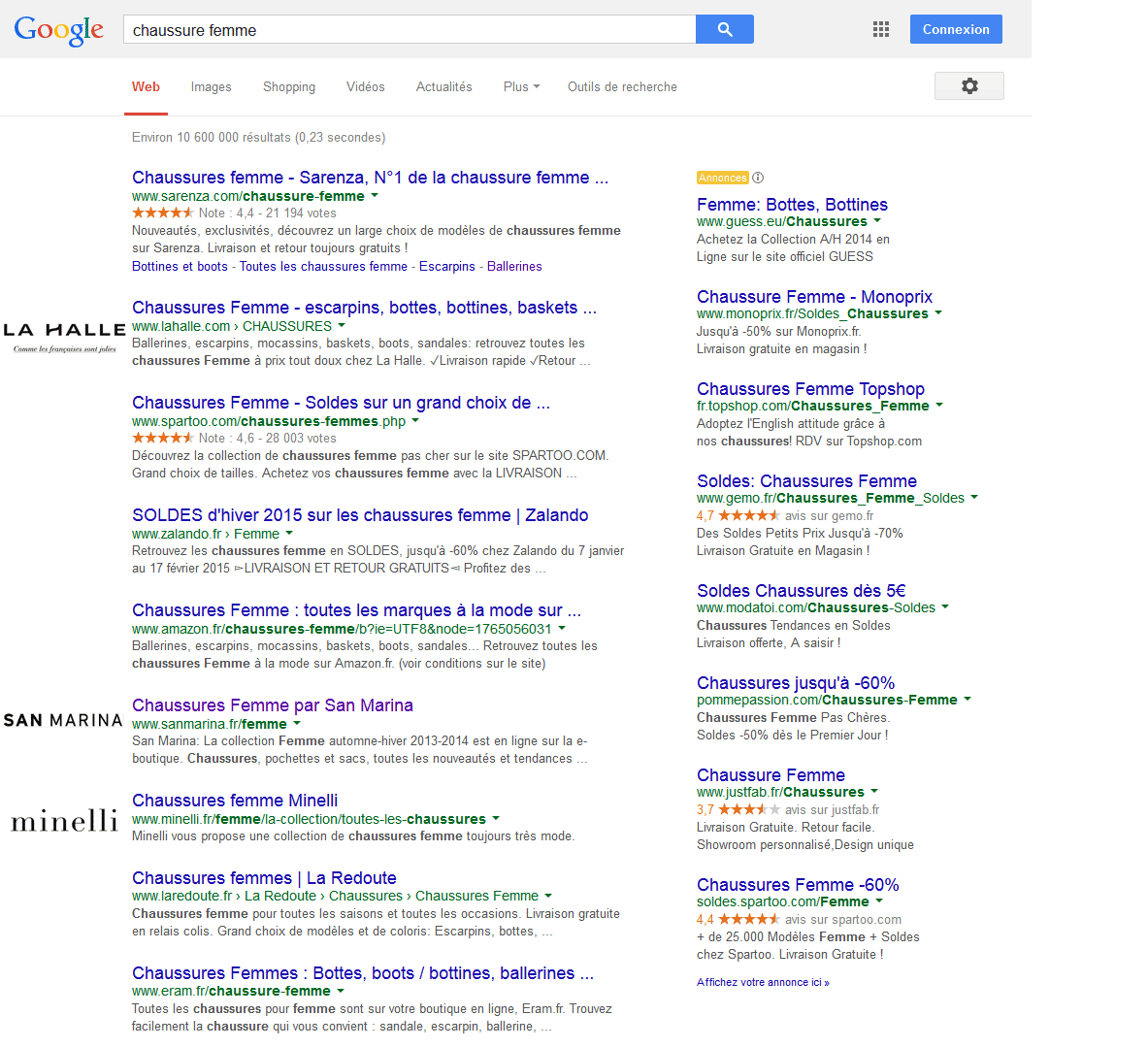This screenshot has height=1048, width=1148.
Task: Expand the arrow beside pommepassion.com ad URL
Action: point(968,699)
